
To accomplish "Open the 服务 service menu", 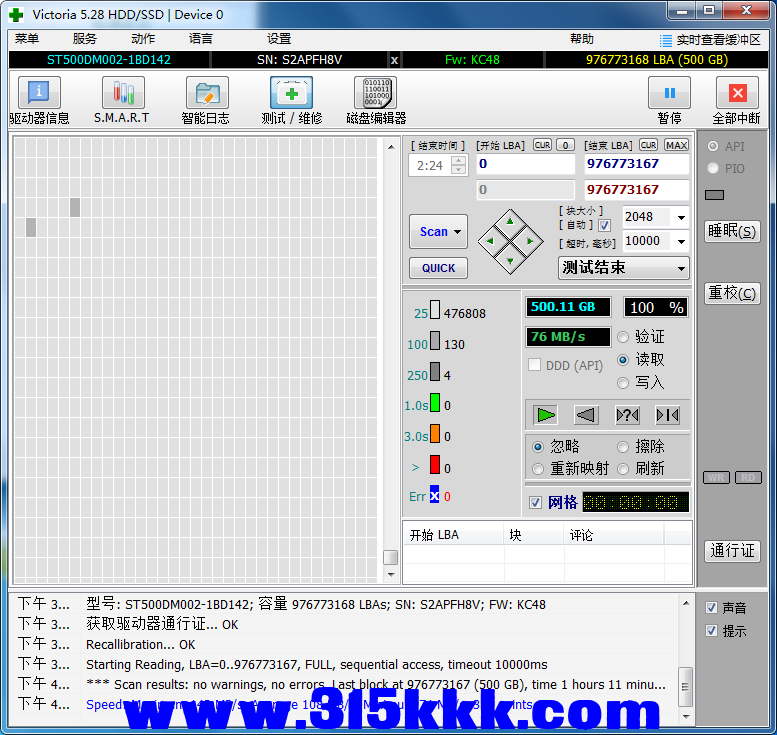I will pyautogui.click(x=85, y=39).
